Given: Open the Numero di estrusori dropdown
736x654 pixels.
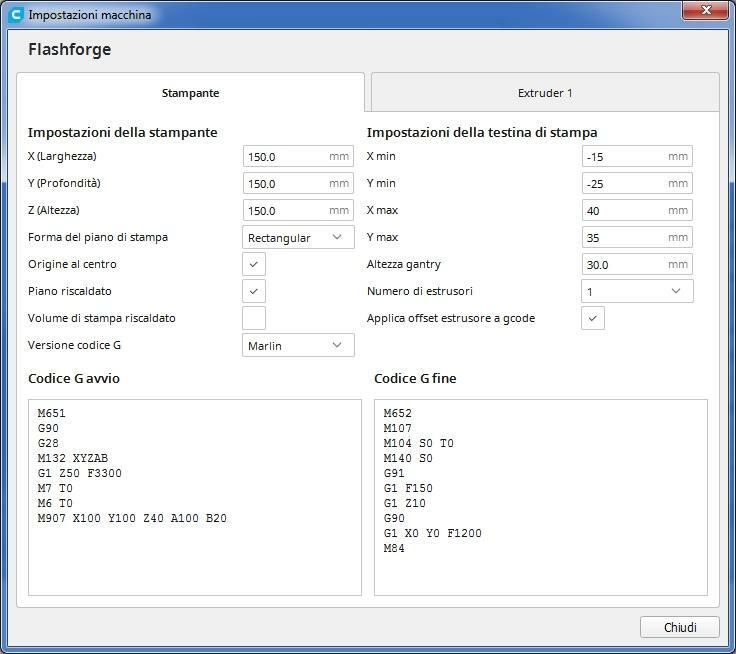Looking at the screenshot, I should point(637,292).
